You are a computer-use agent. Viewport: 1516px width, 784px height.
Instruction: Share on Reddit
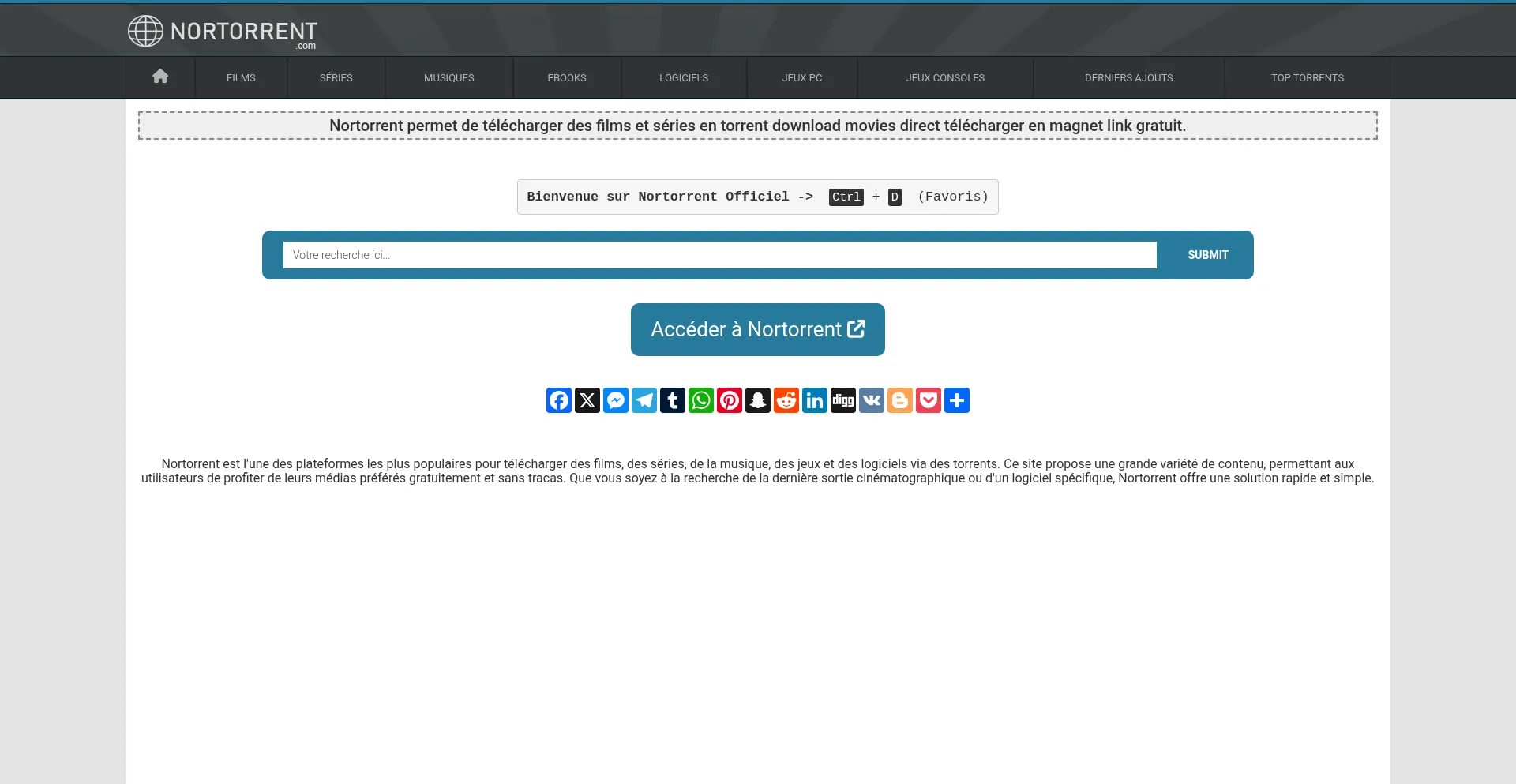[786, 400]
